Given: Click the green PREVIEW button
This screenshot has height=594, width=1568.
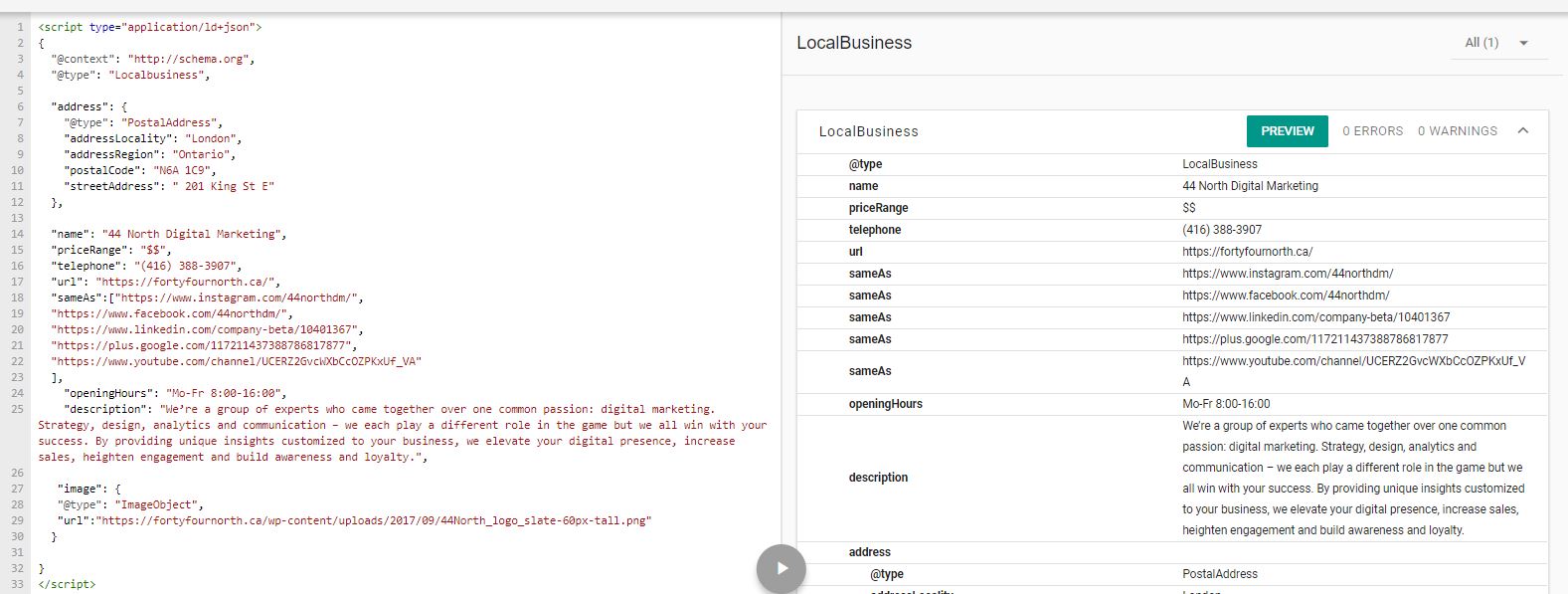Looking at the screenshot, I should pos(1288,130).
